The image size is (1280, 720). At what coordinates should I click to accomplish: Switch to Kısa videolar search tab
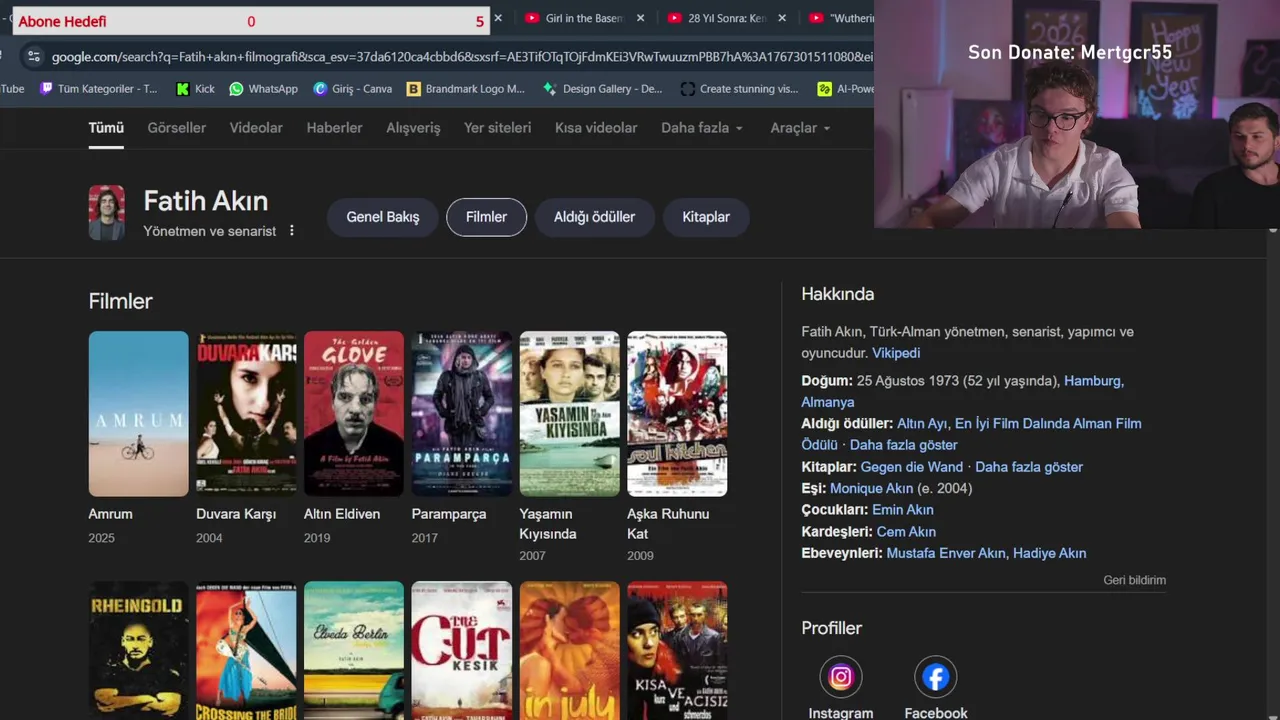[x=596, y=128]
